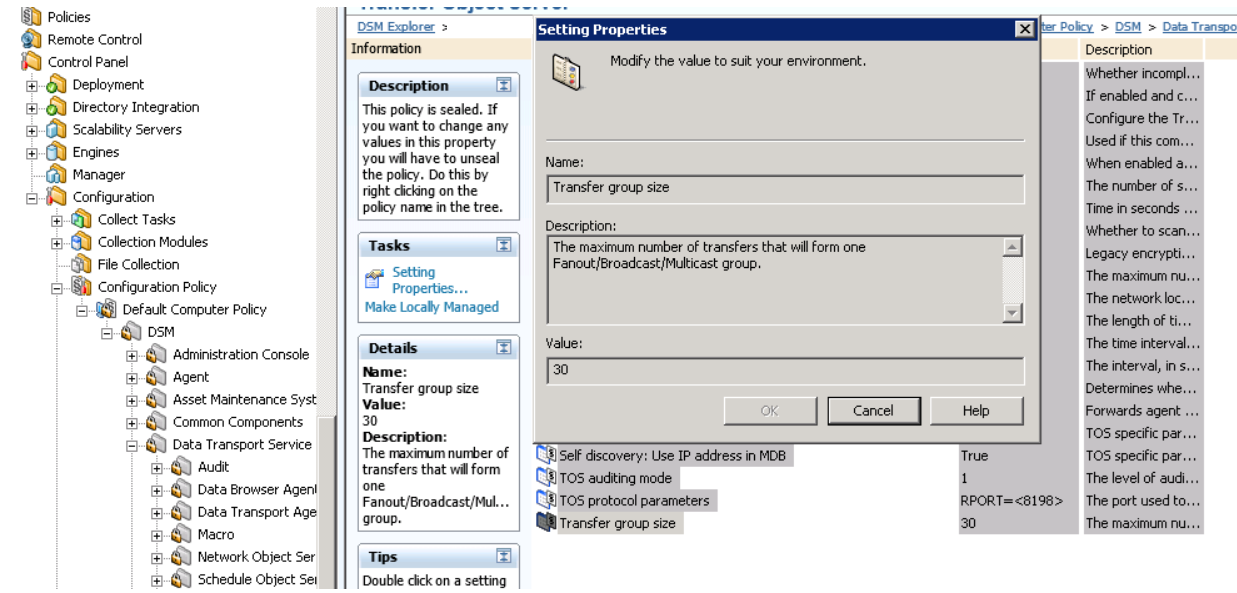Click the Help button in dialog
Image resolution: width=1237 pixels, height=593 pixels.
coord(976,410)
